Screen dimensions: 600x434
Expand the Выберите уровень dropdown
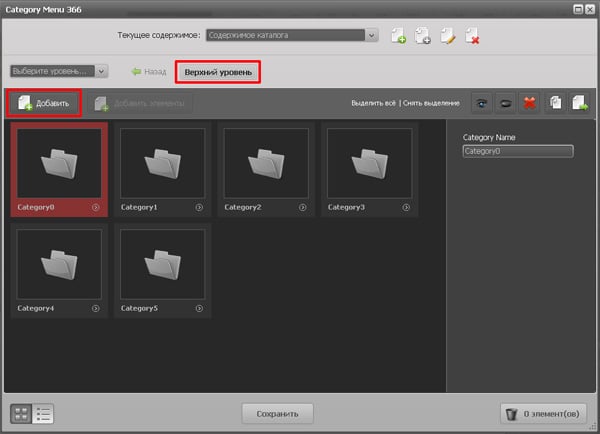[x=101, y=71]
